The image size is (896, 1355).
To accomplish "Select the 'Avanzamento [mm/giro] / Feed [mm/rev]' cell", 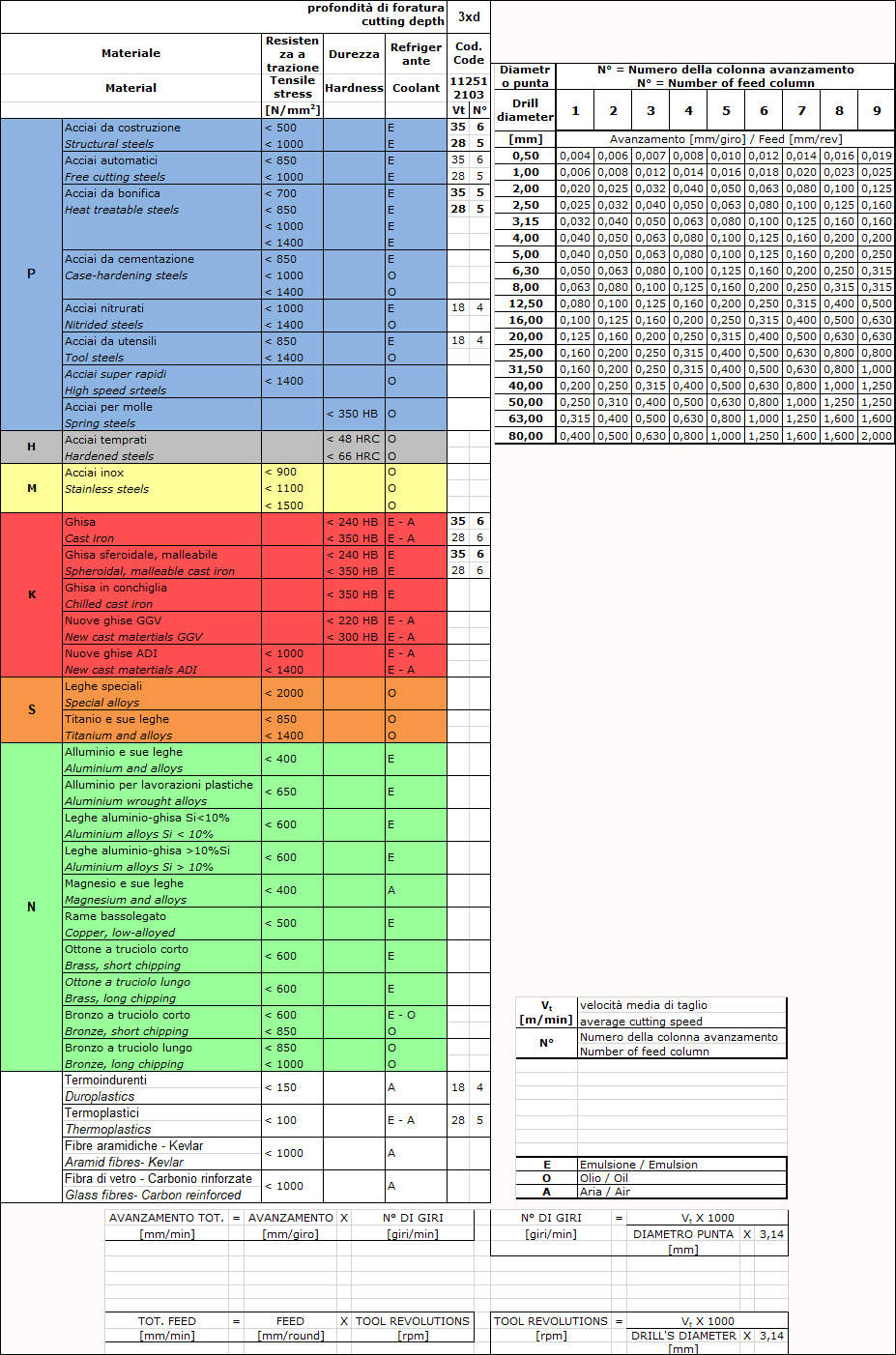I will [726, 140].
